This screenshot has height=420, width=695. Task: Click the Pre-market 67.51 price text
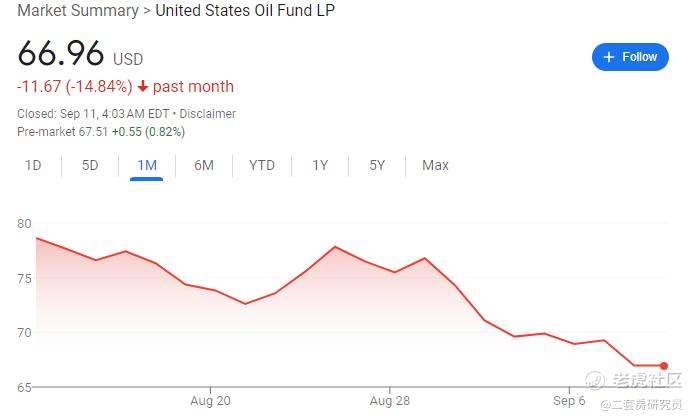pyautogui.click(x=62, y=131)
